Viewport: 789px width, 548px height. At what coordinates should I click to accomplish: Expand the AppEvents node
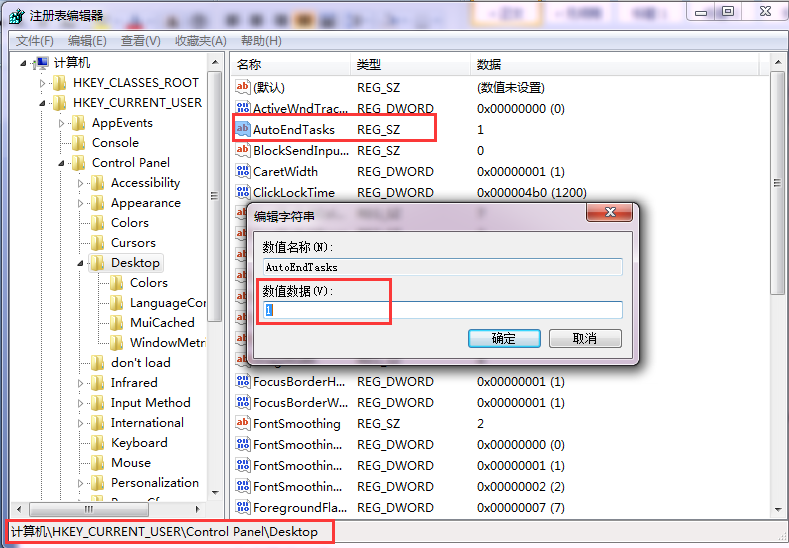[x=61, y=123]
